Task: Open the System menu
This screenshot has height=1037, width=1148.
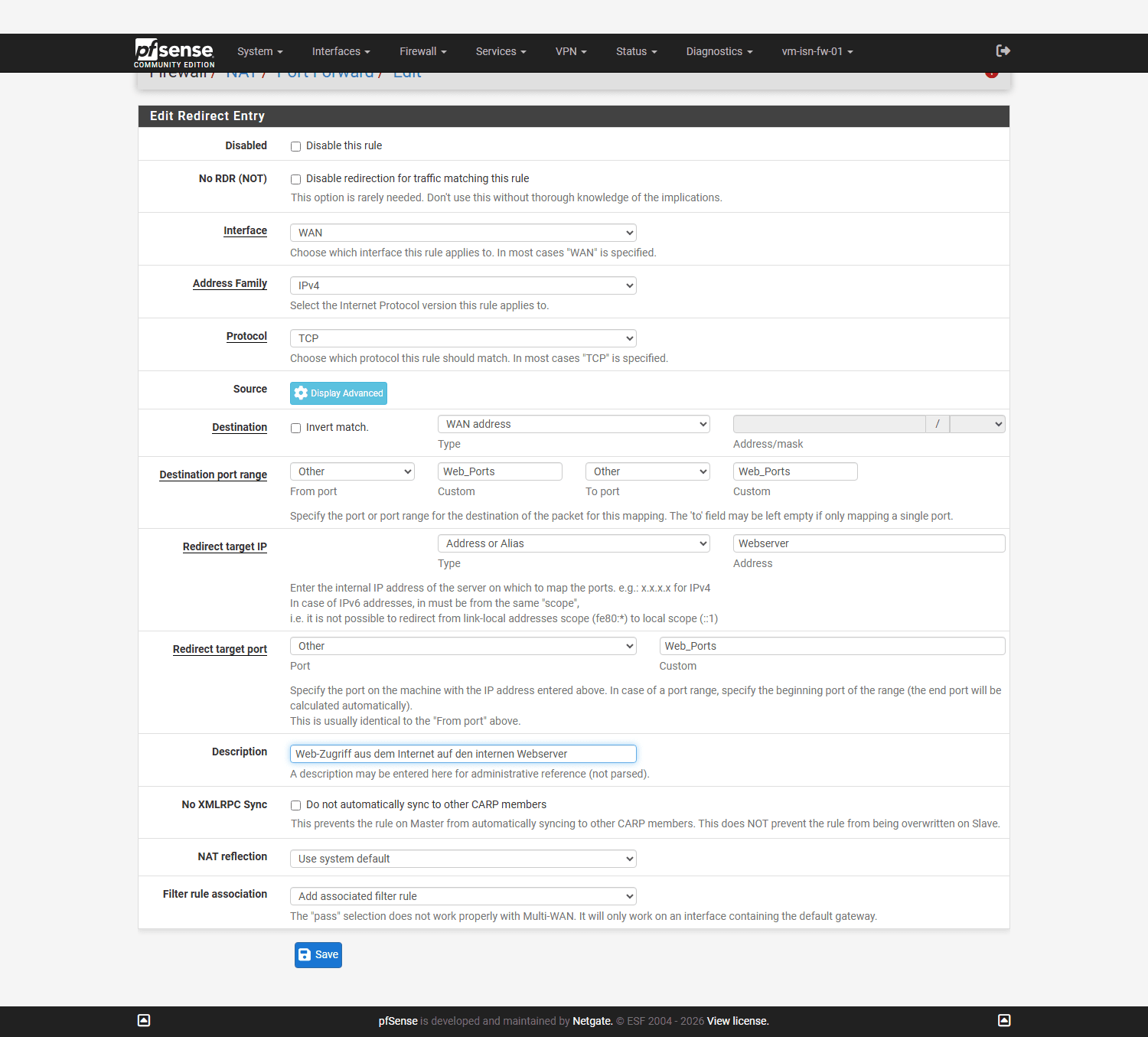Action: 259,51
